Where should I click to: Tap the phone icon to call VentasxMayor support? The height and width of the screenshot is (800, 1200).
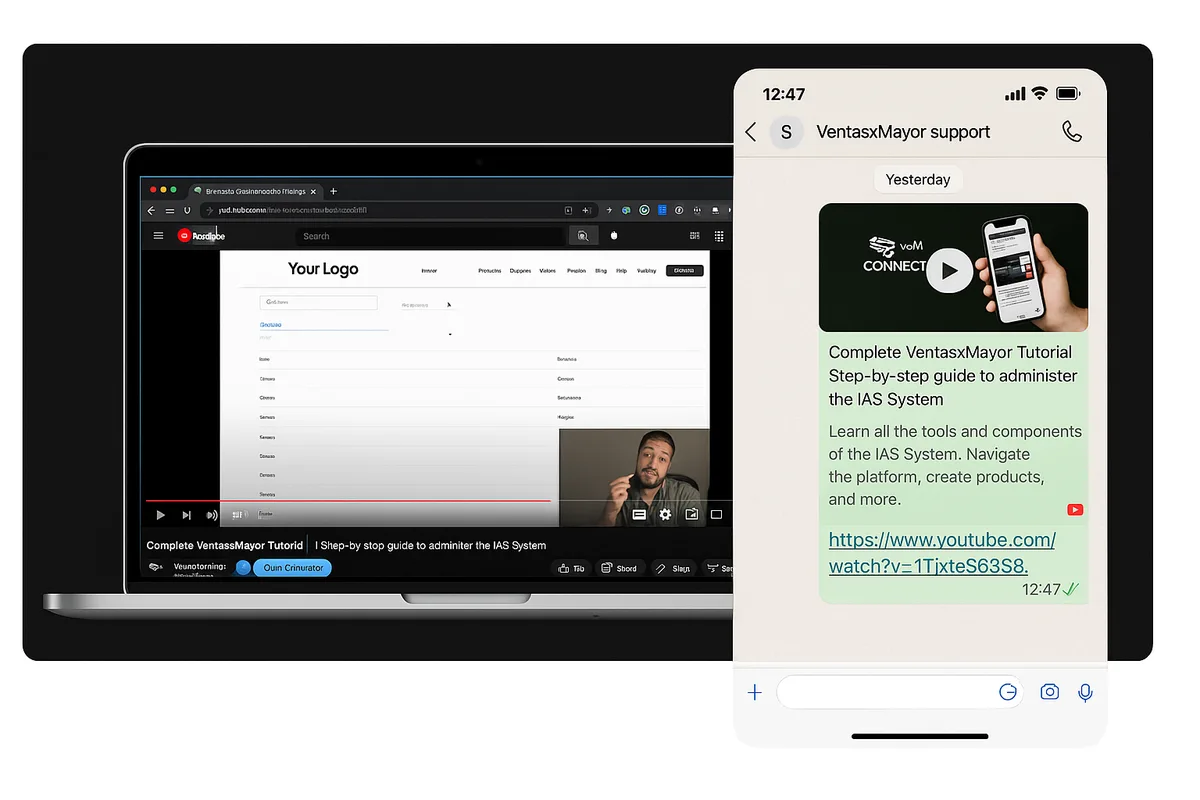(1072, 131)
